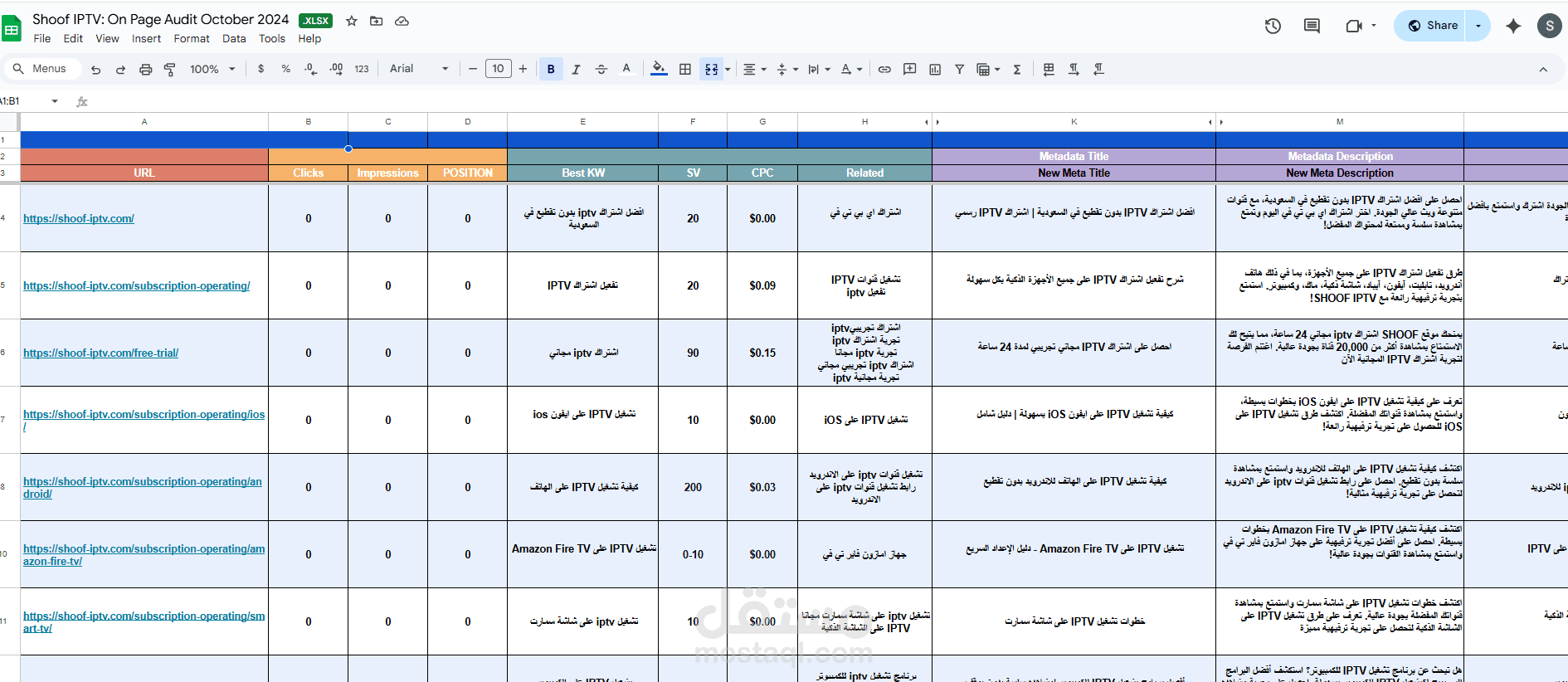The image size is (1568, 682).
Task: Insert chart icon in toolbar
Action: [935, 69]
